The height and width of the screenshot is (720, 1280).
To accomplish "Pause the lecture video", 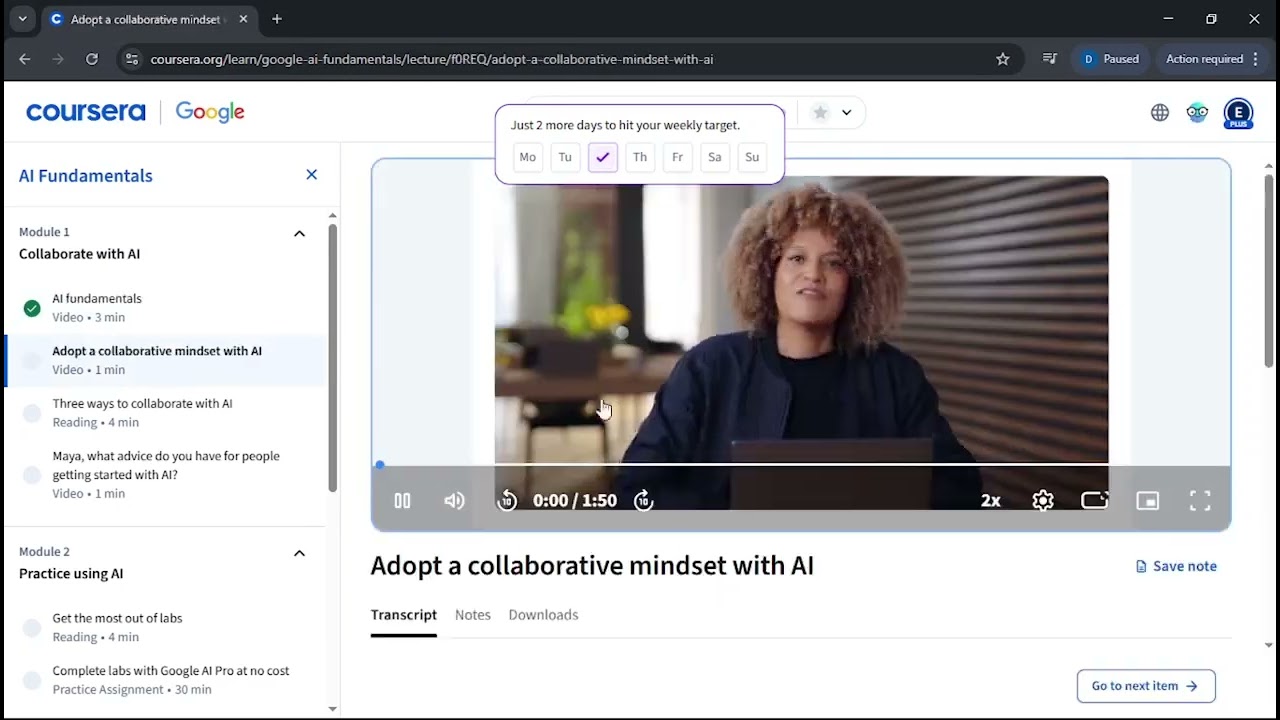I will 402,500.
